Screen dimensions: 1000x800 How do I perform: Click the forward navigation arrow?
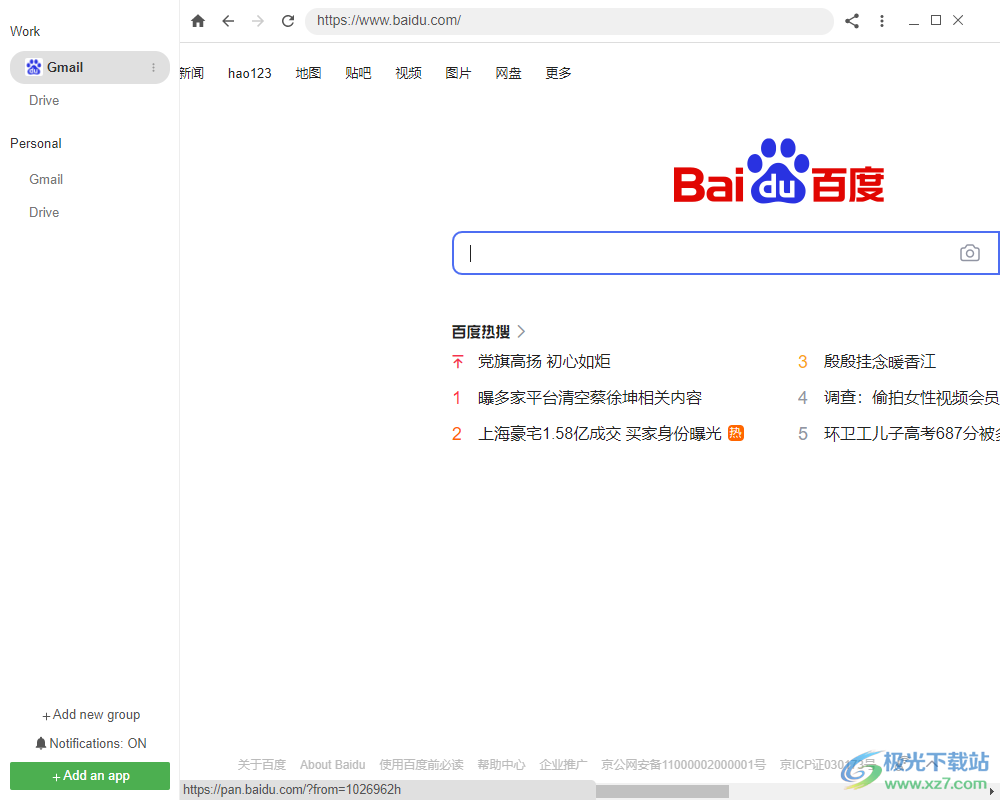[x=258, y=21]
